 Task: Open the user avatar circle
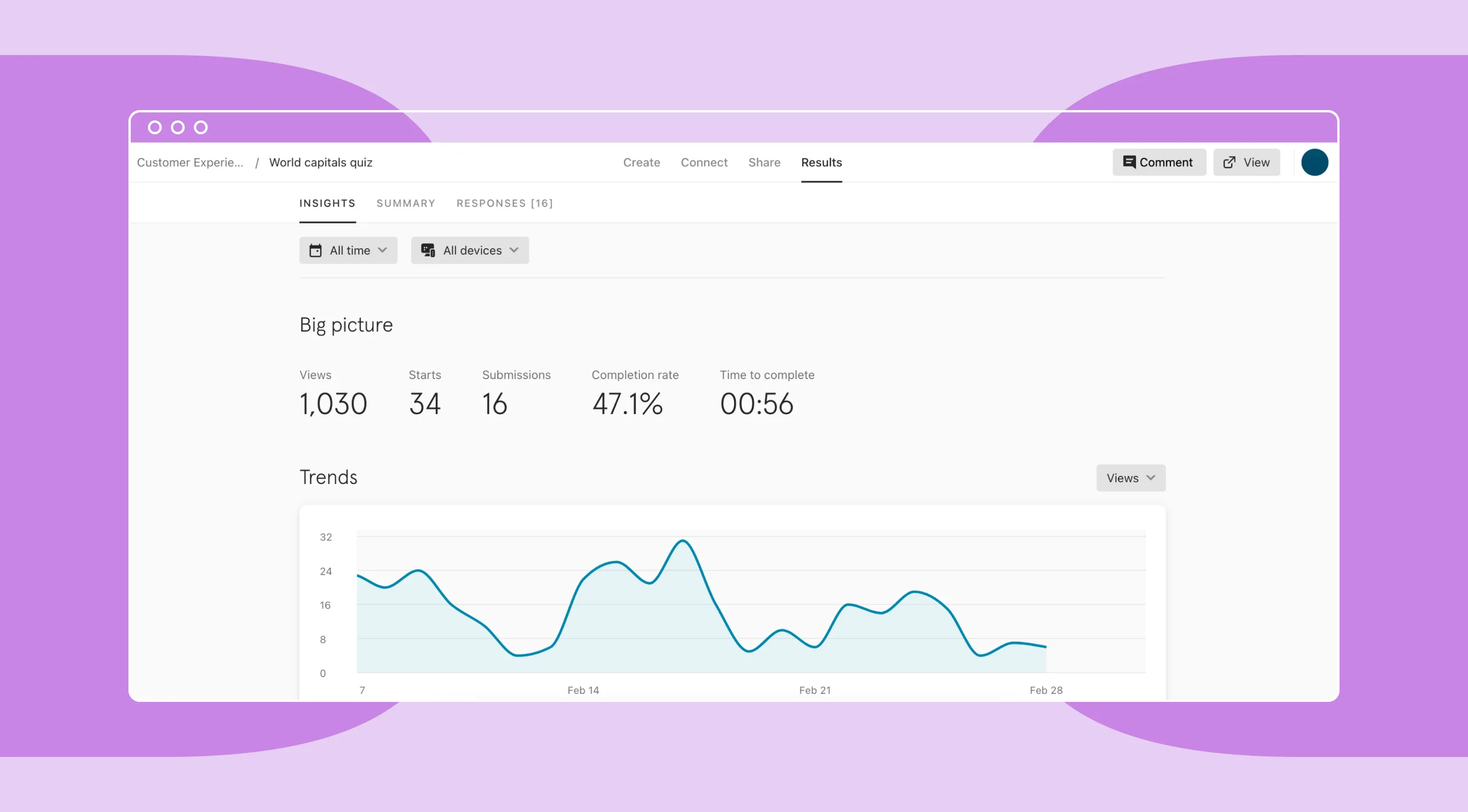1315,162
